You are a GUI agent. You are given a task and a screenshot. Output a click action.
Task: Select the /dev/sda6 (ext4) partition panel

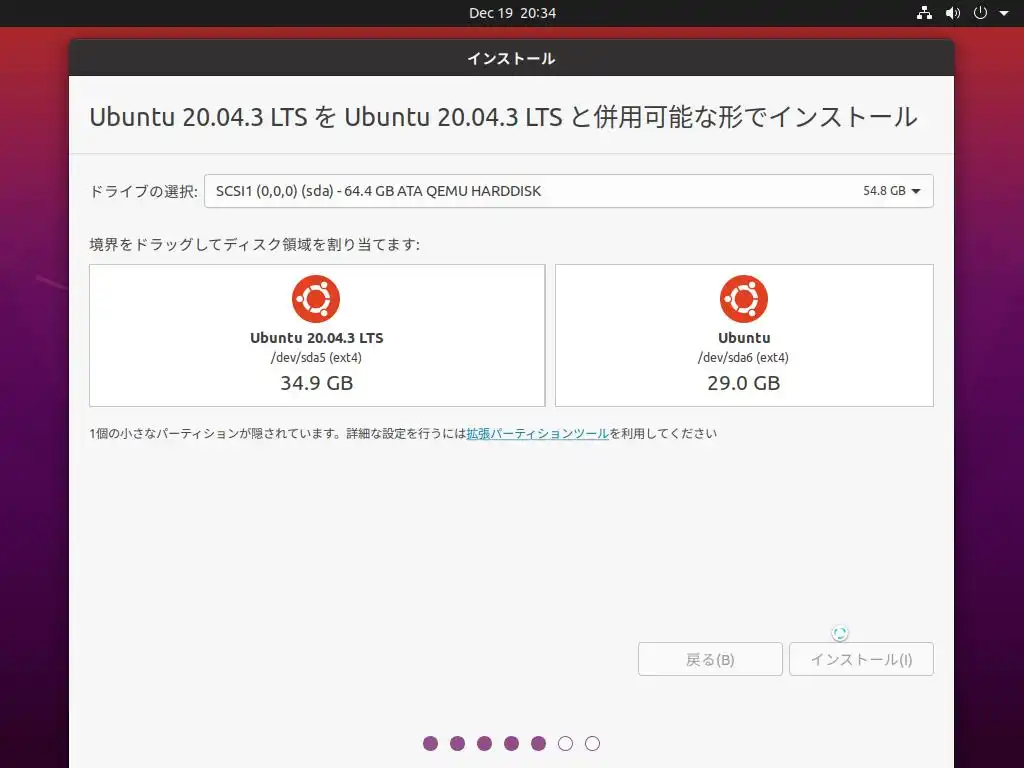[744, 335]
